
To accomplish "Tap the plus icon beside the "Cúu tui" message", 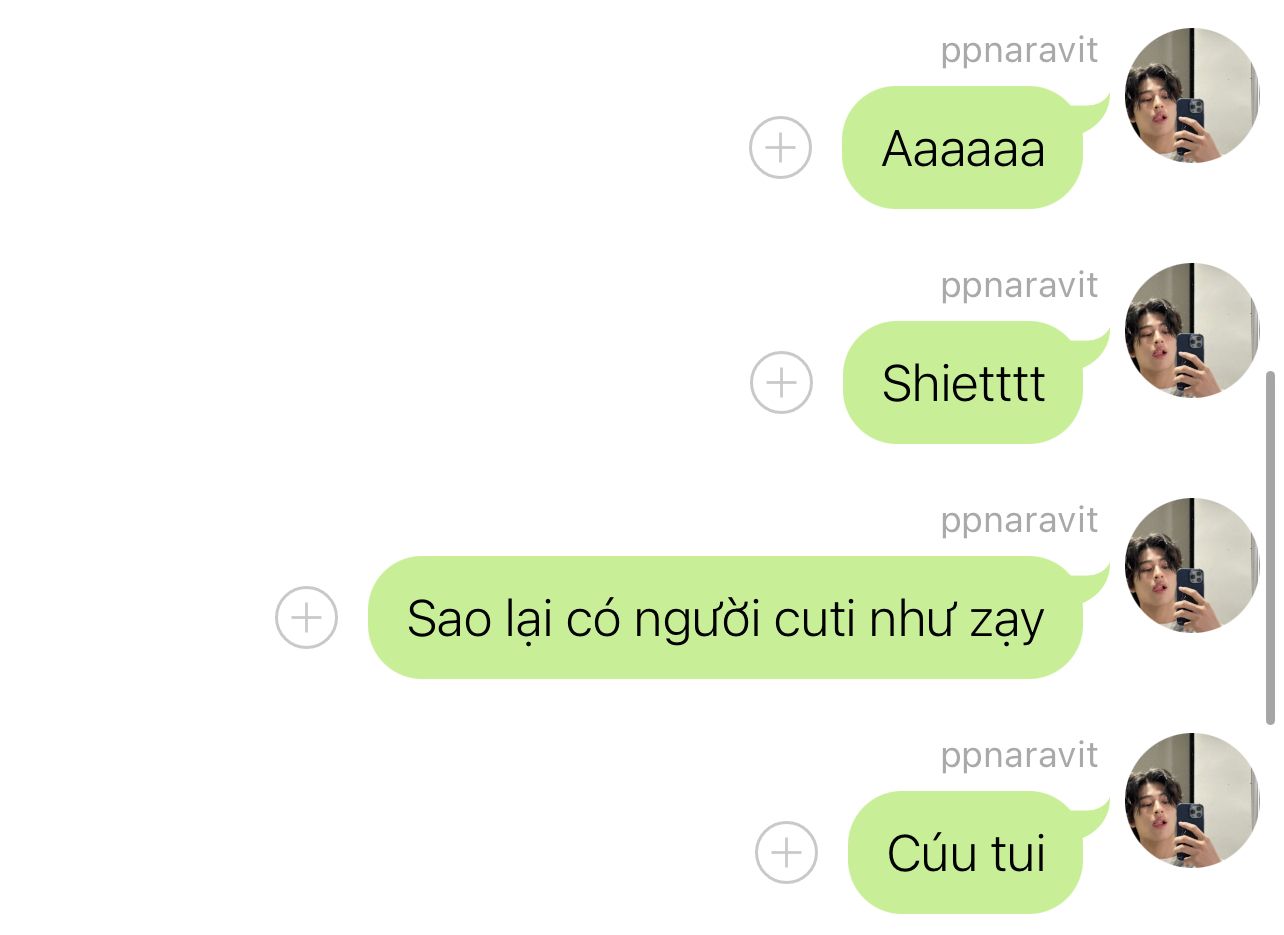I will 786,852.
